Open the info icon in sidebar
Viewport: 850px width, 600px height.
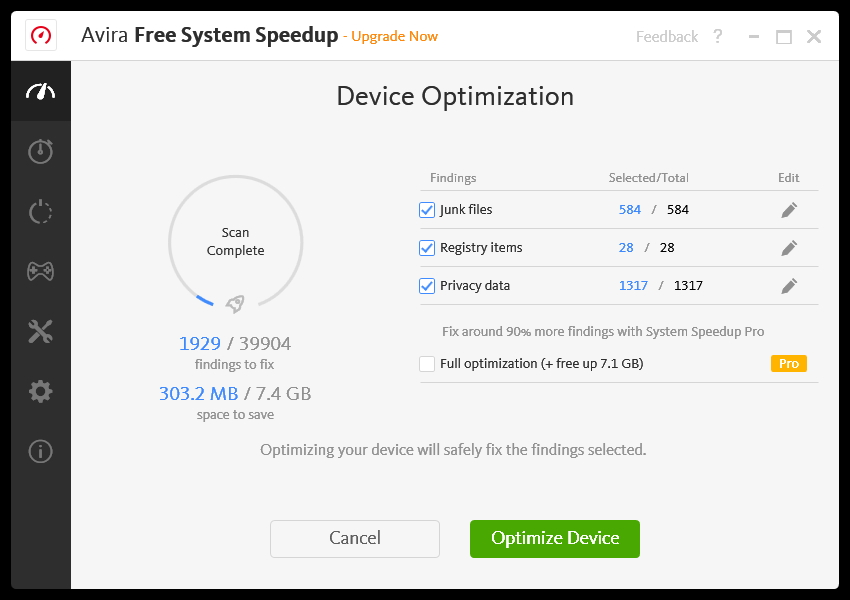[41, 451]
